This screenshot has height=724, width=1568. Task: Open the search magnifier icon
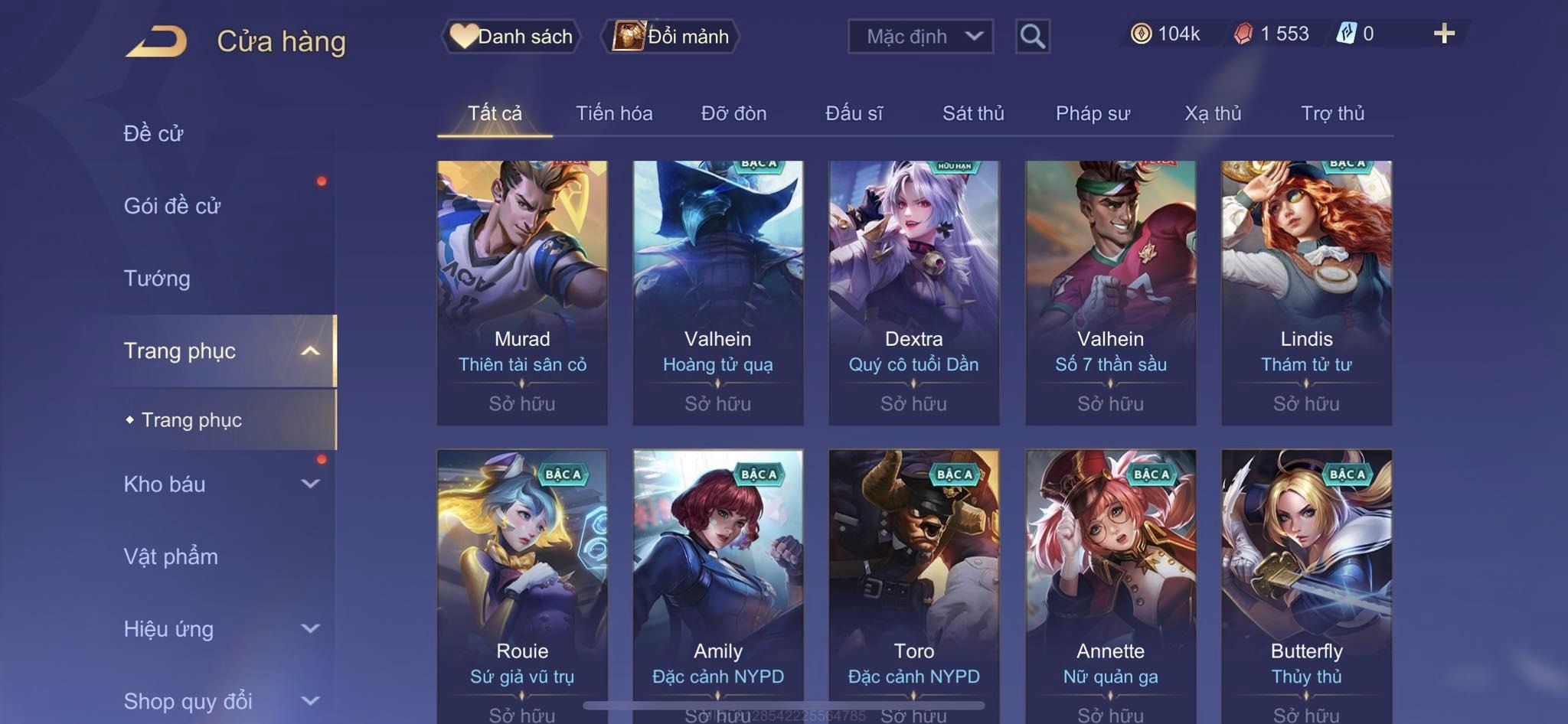point(1032,36)
